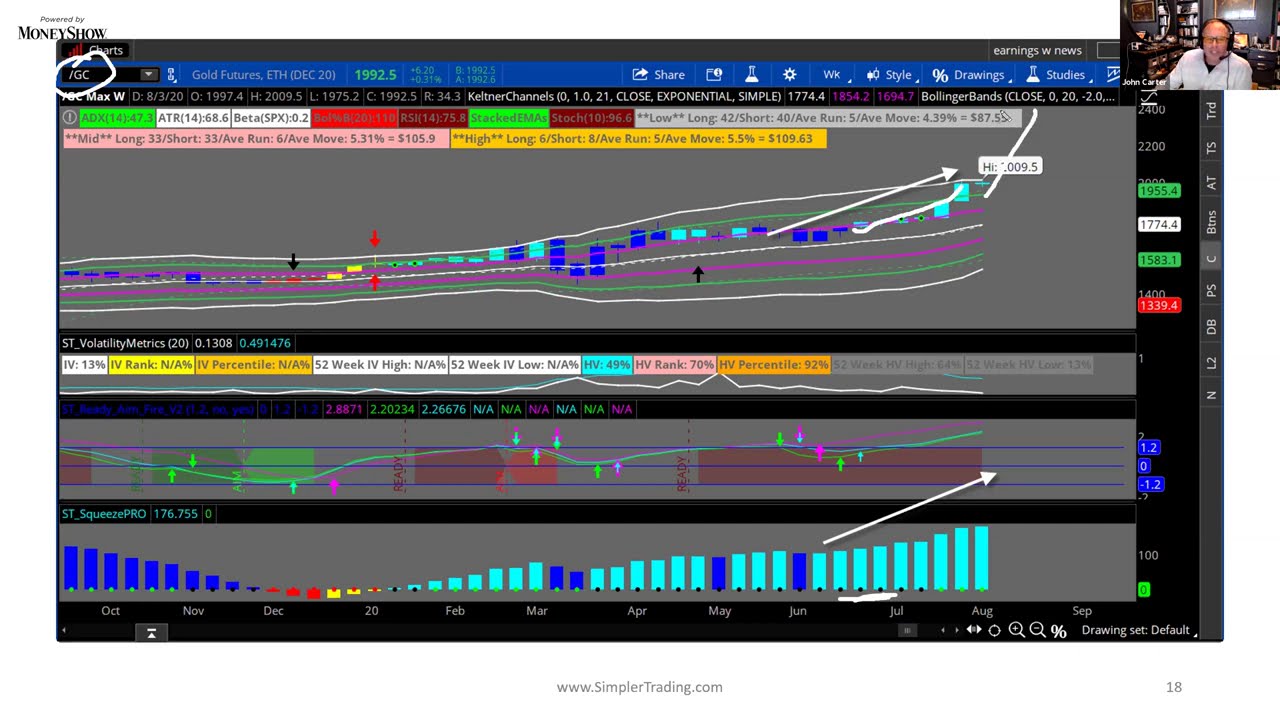Open the Edit studies beaker icon
Viewport: 1280px width, 720px height.
click(x=751, y=75)
